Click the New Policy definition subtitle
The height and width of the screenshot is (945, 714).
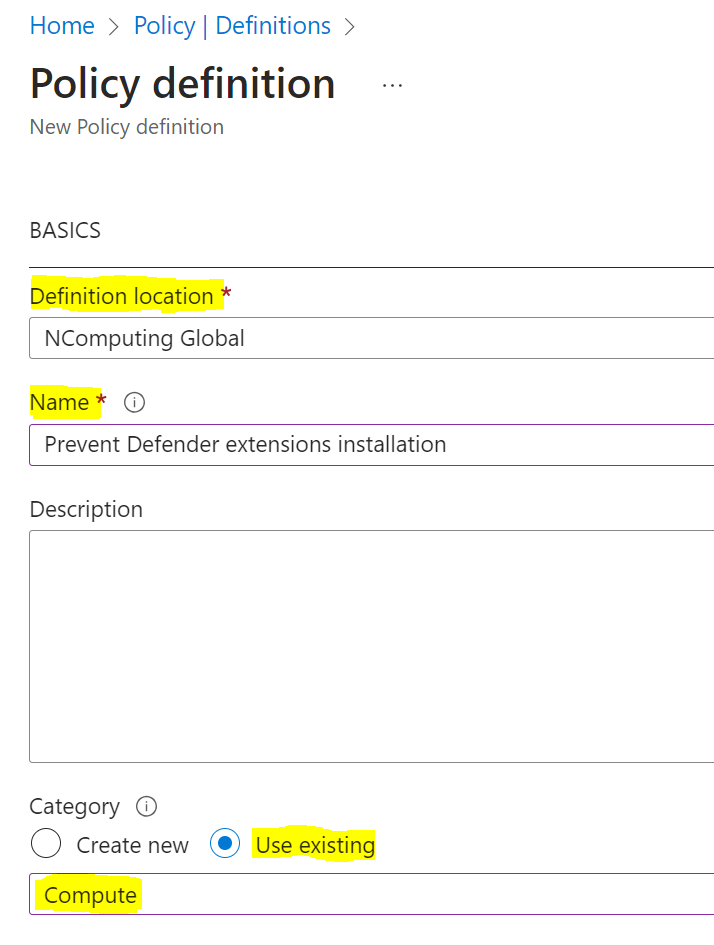(x=126, y=127)
